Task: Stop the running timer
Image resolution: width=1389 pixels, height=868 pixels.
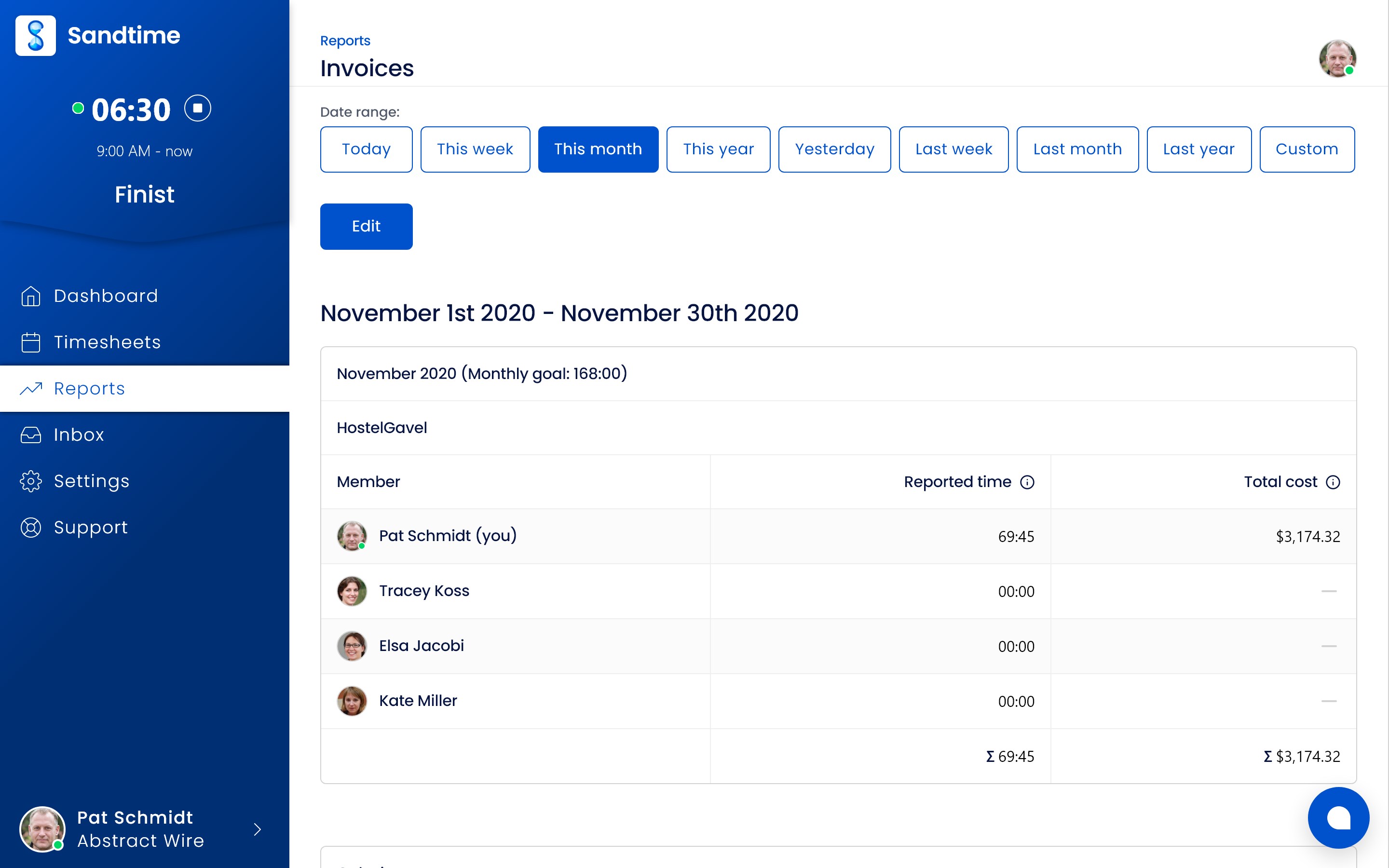Action: (x=197, y=108)
